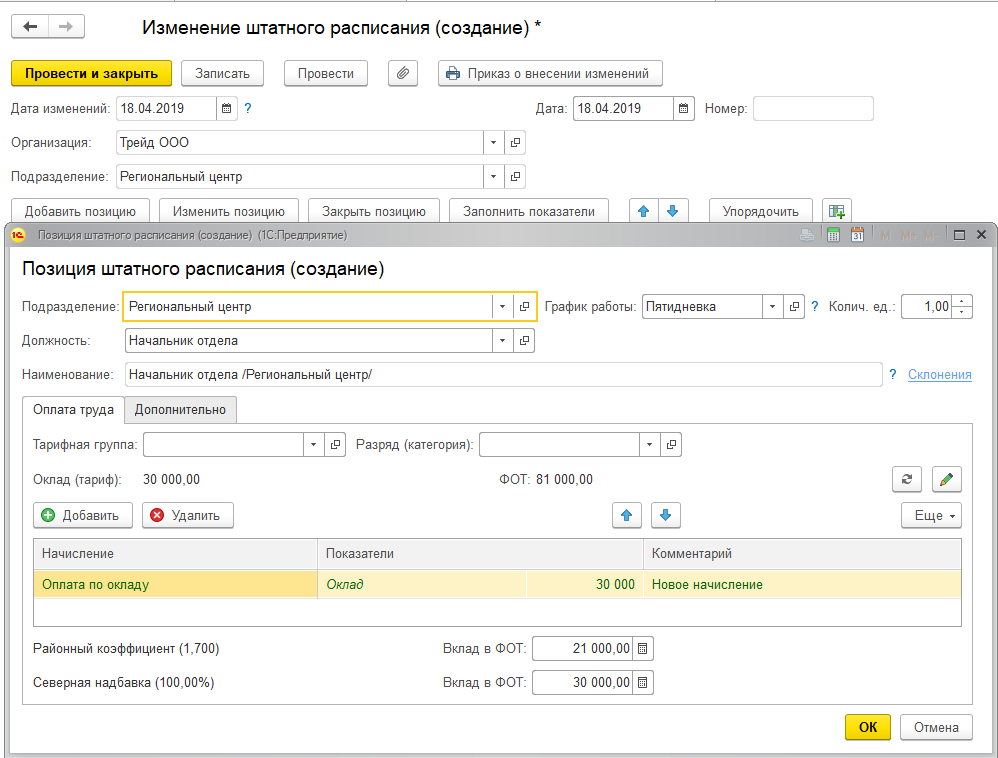Open calculator for Северная надбавка вклад

pos(643,683)
